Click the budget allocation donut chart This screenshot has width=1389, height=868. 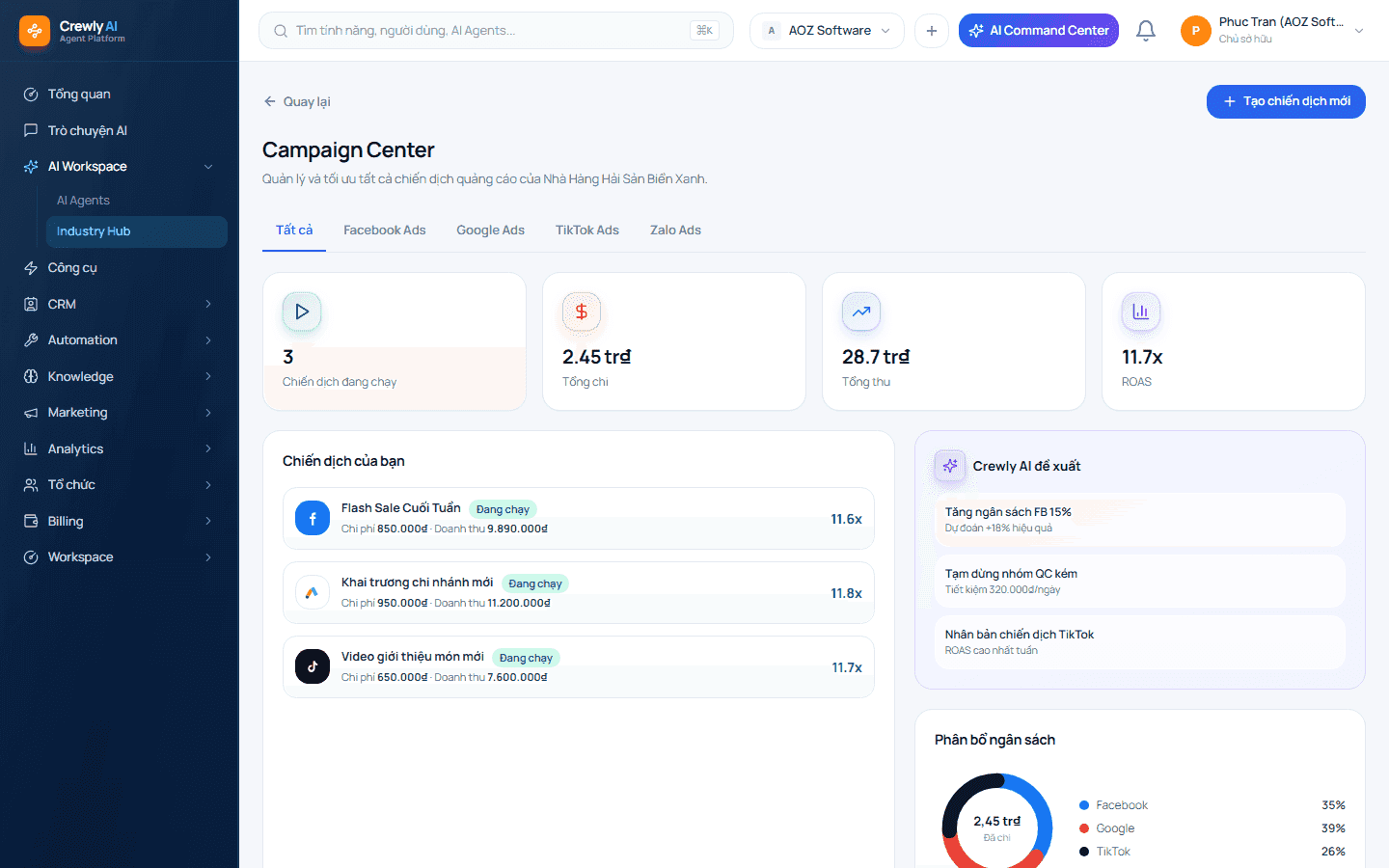coord(997,821)
